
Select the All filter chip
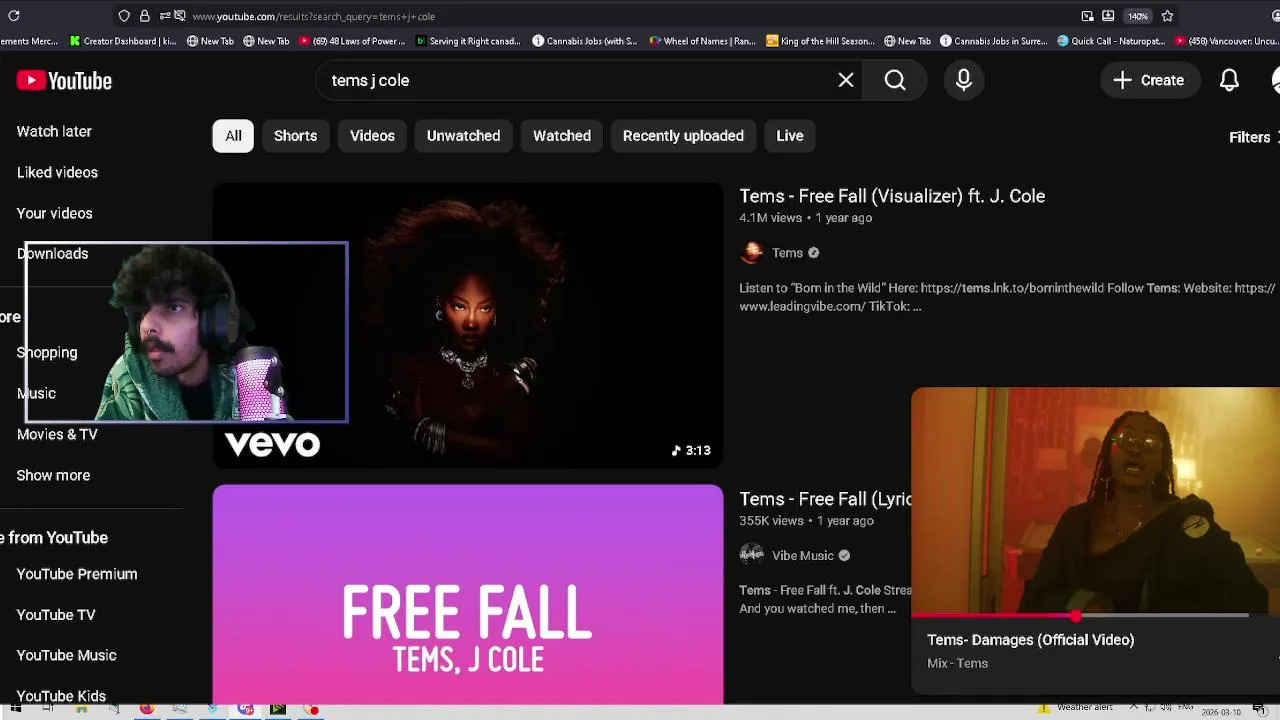(x=233, y=136)
